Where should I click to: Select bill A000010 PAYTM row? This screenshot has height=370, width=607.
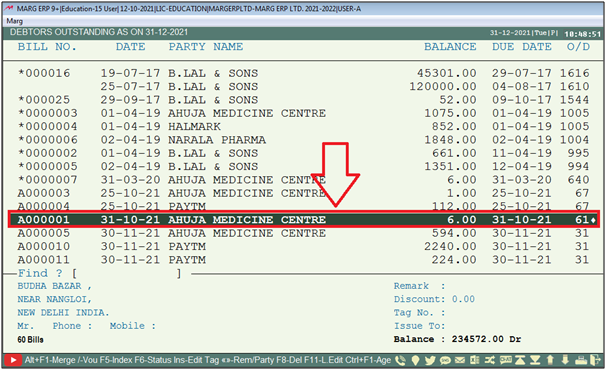coord(304,246)
